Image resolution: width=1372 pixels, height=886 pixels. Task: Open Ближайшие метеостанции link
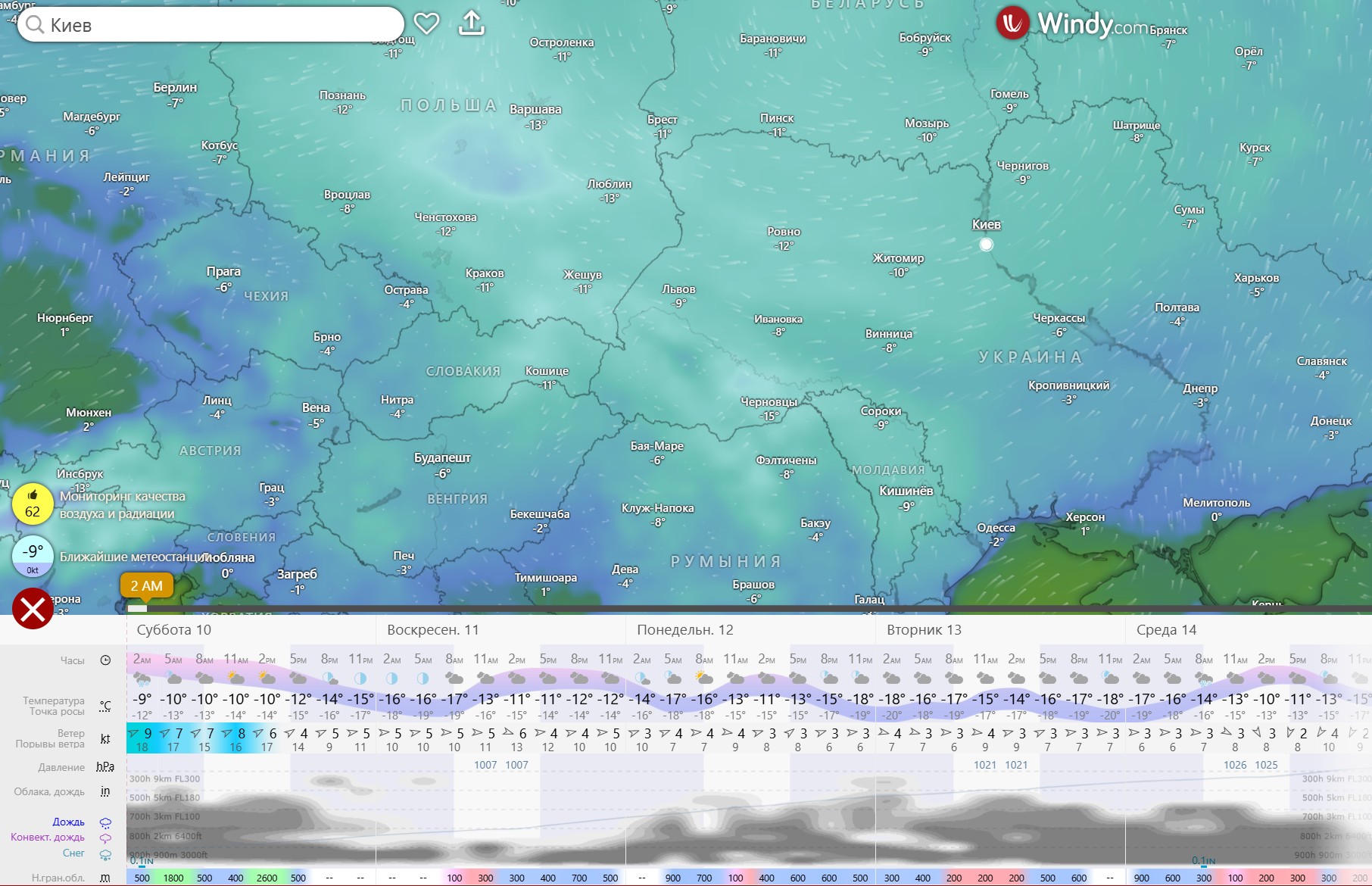[133, 557]
